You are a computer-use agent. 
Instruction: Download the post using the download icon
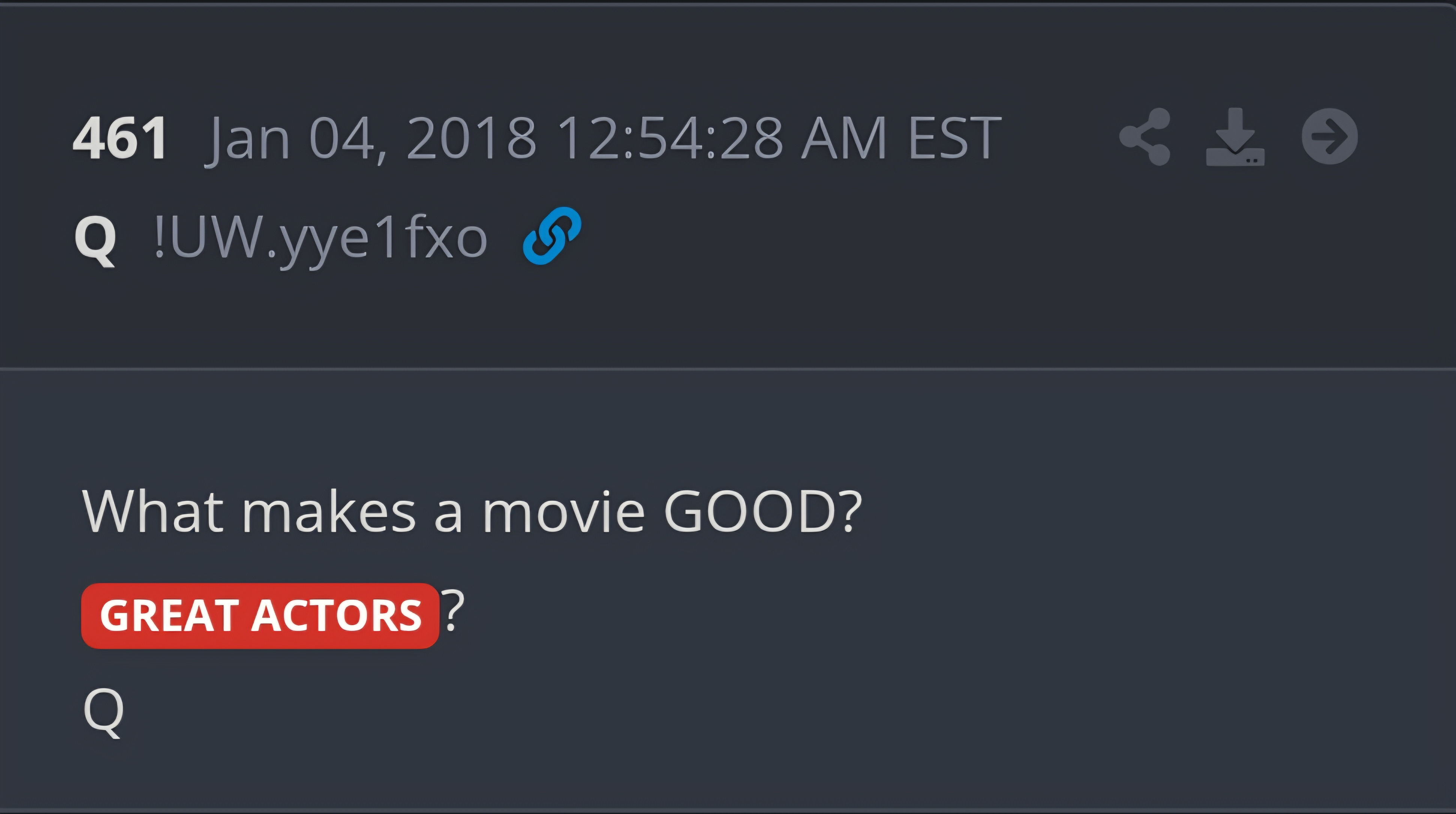1235,137
